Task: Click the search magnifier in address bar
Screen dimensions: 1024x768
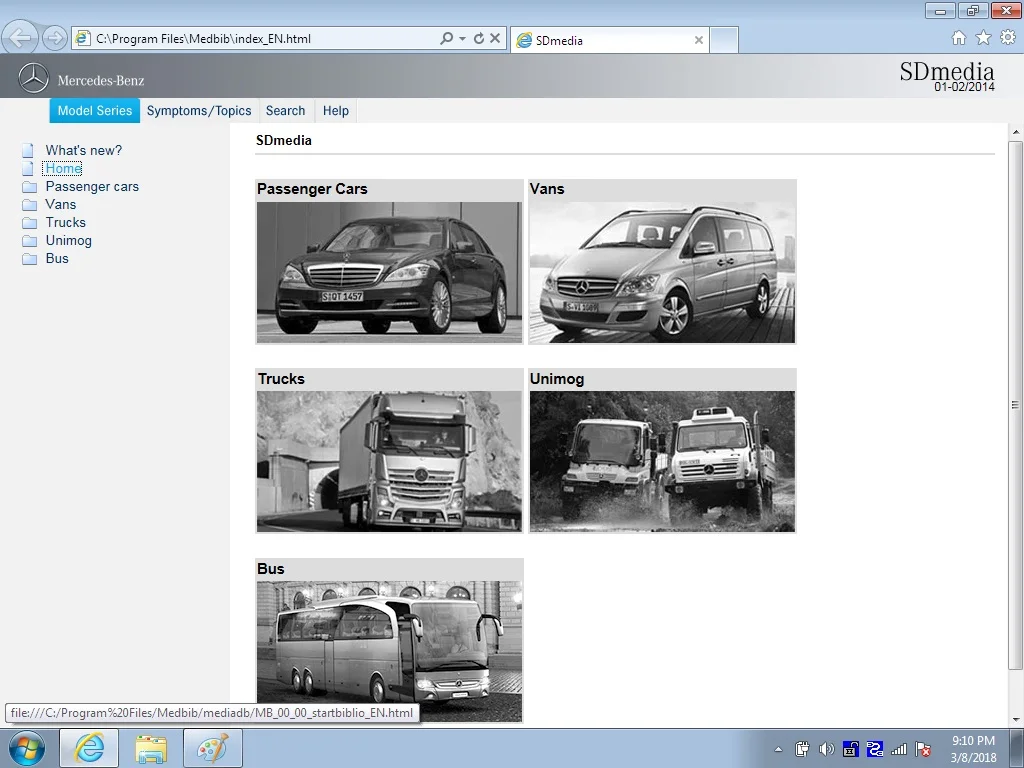Action: click(447, 39)
